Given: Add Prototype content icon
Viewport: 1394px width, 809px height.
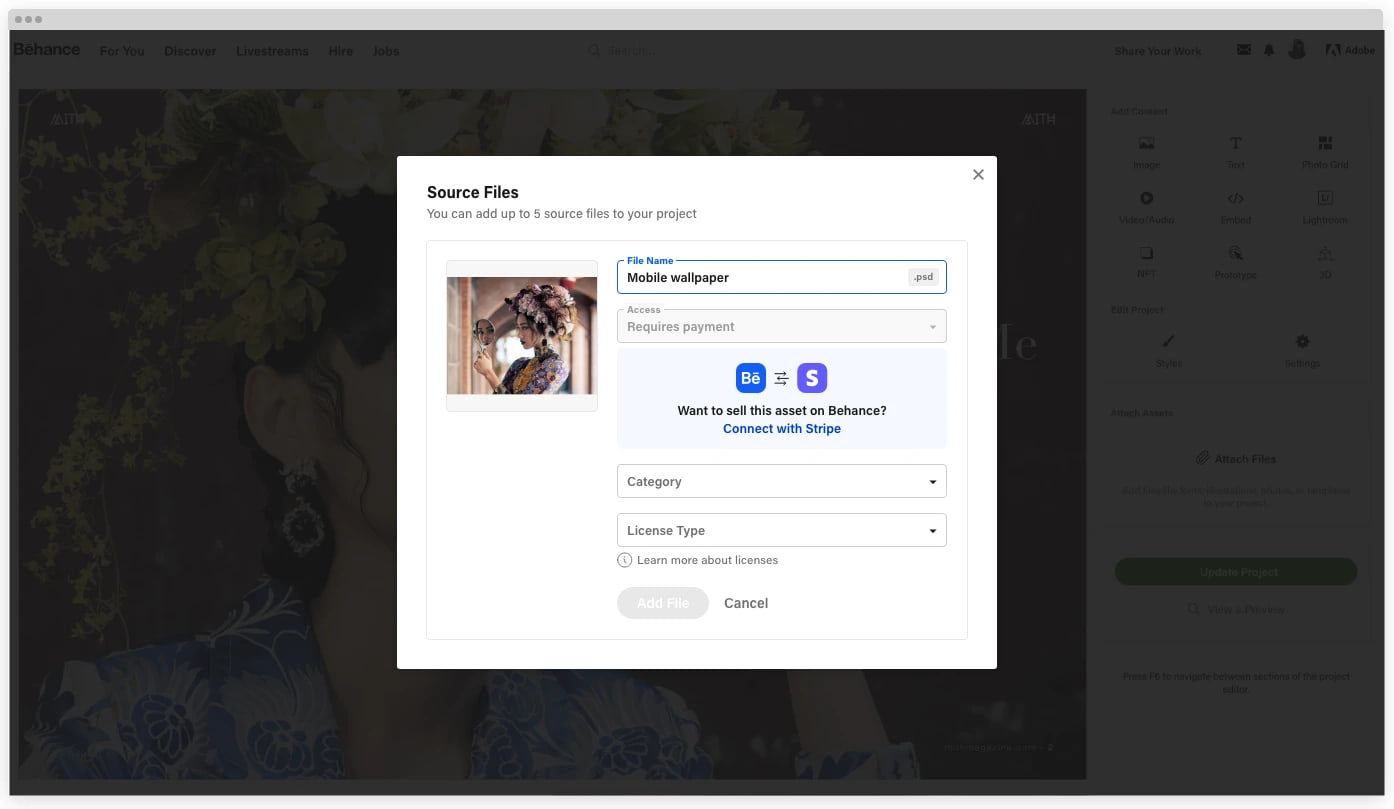Looking at the screenshot, I should click(x=1236, y=254).
